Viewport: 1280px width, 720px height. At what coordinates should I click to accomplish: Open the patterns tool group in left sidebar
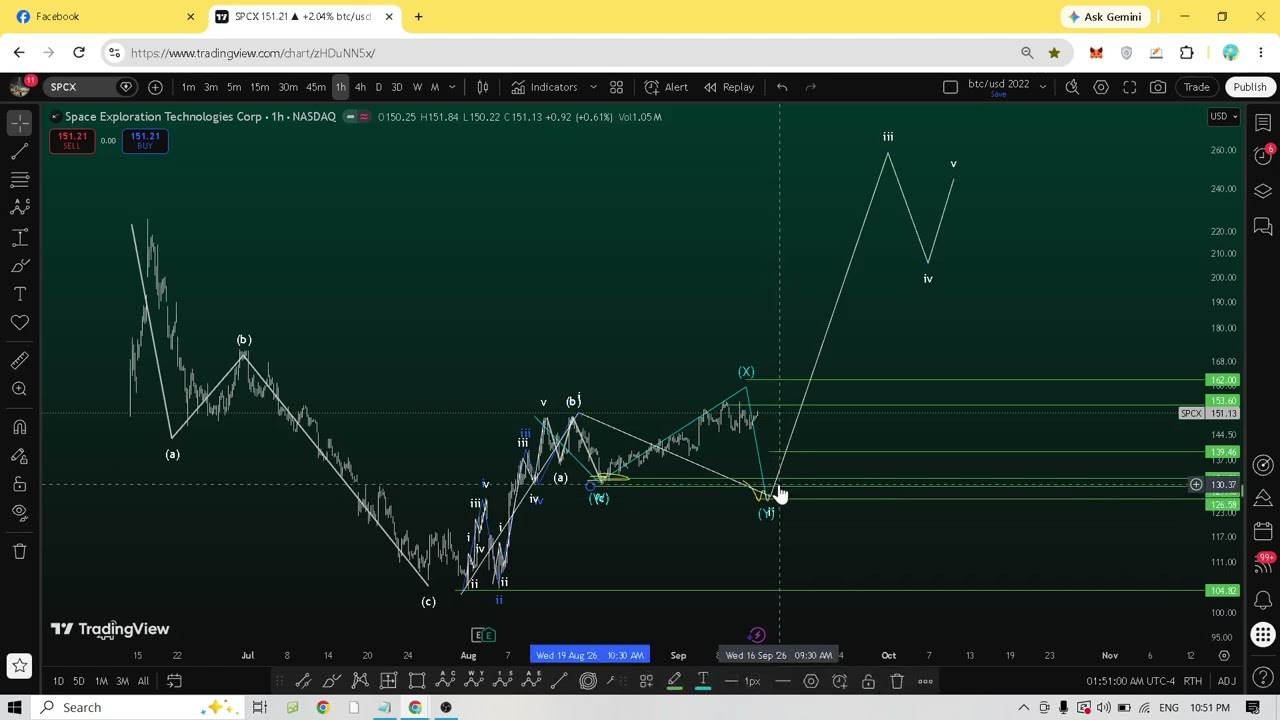tap(19, 207)
